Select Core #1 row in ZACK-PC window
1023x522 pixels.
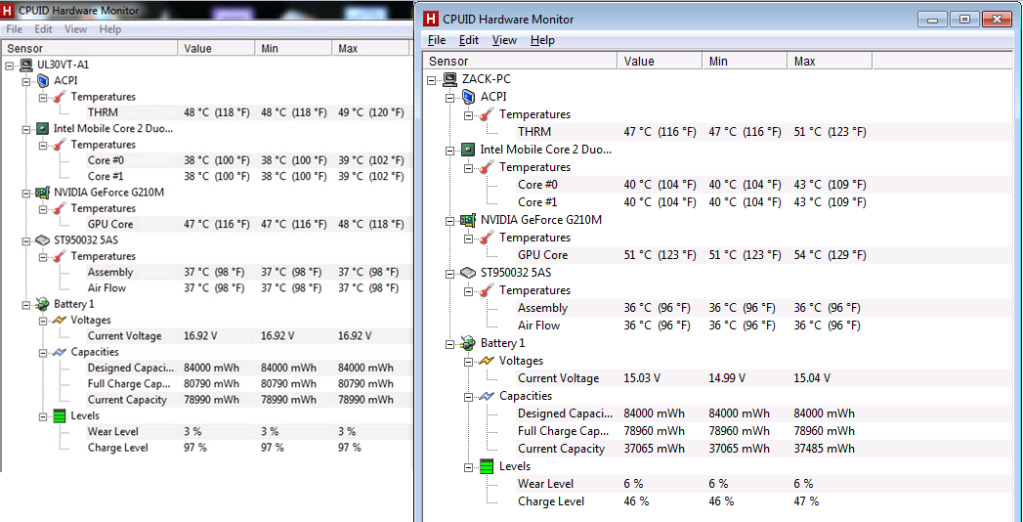[692, 202]
